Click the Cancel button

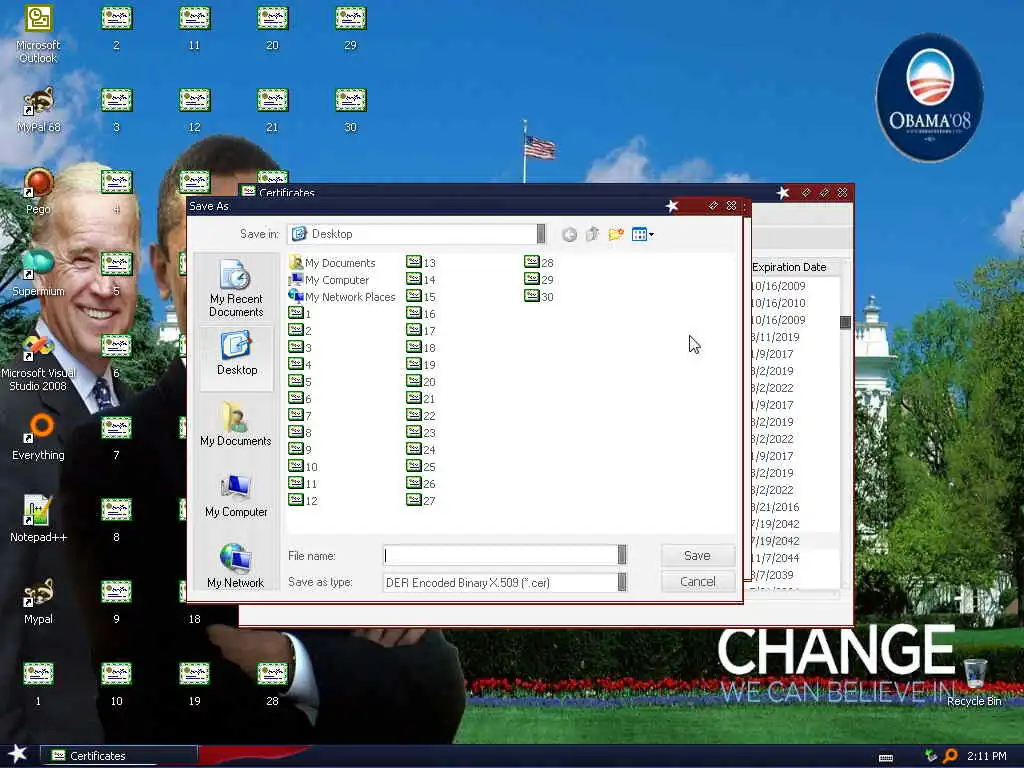[697, 581]
